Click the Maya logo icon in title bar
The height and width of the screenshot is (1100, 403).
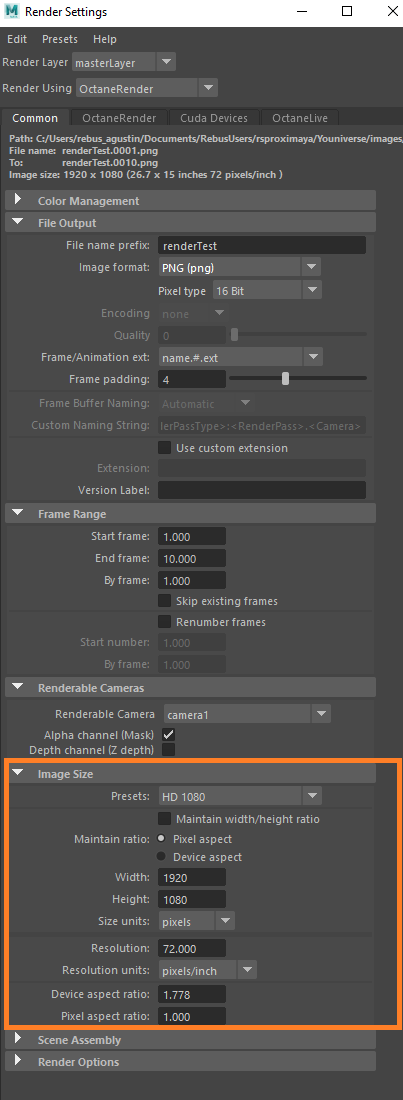click(11, 12)
